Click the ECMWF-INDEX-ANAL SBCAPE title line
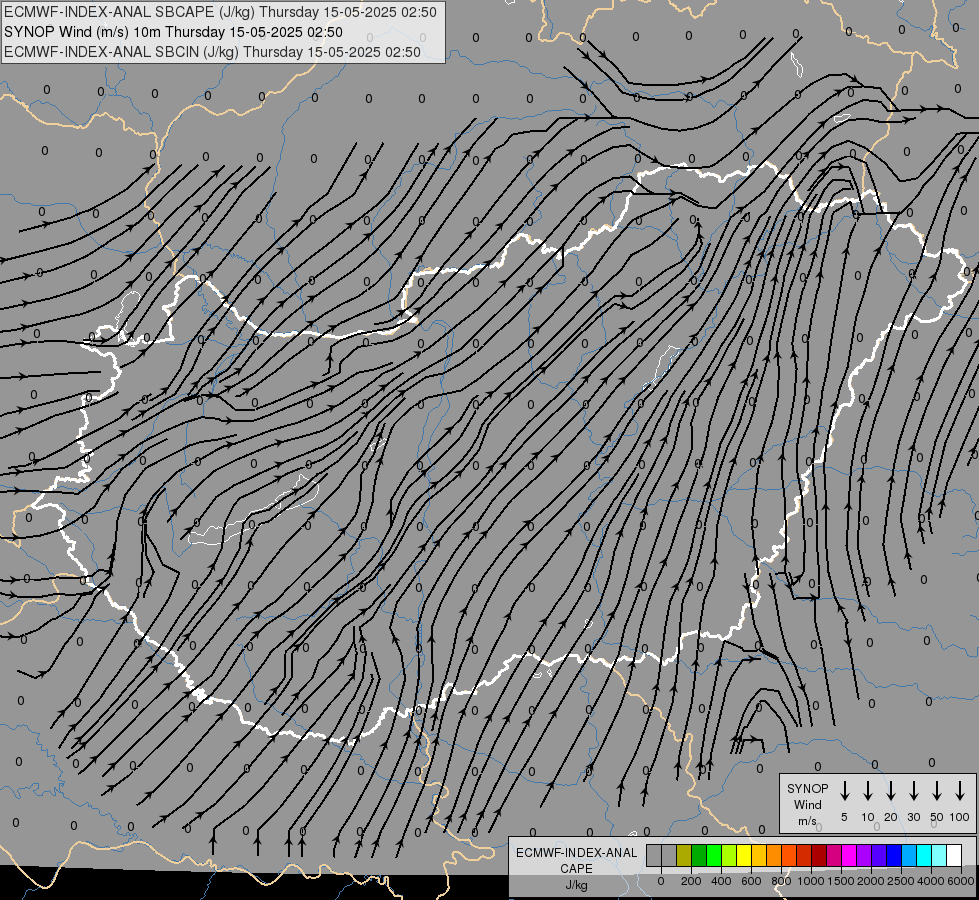979x900 pixels. (220, 12)
